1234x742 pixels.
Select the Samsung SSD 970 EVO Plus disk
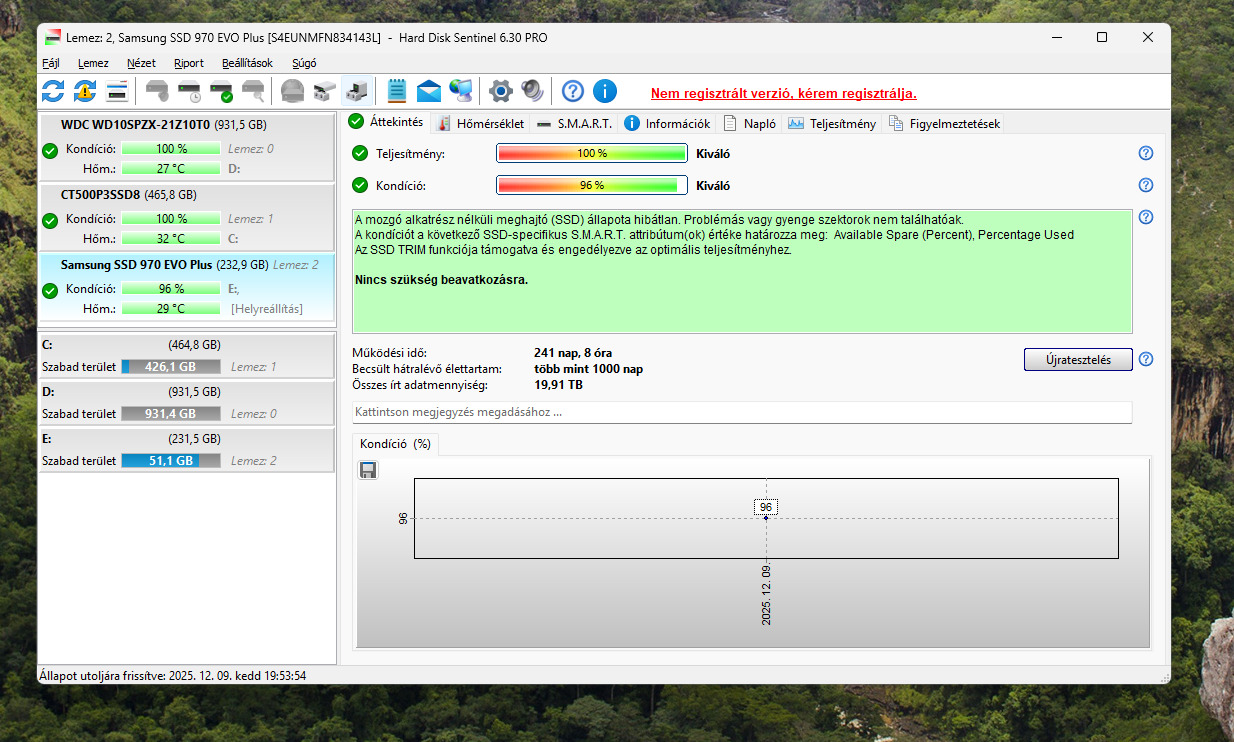tap(187, 287)
